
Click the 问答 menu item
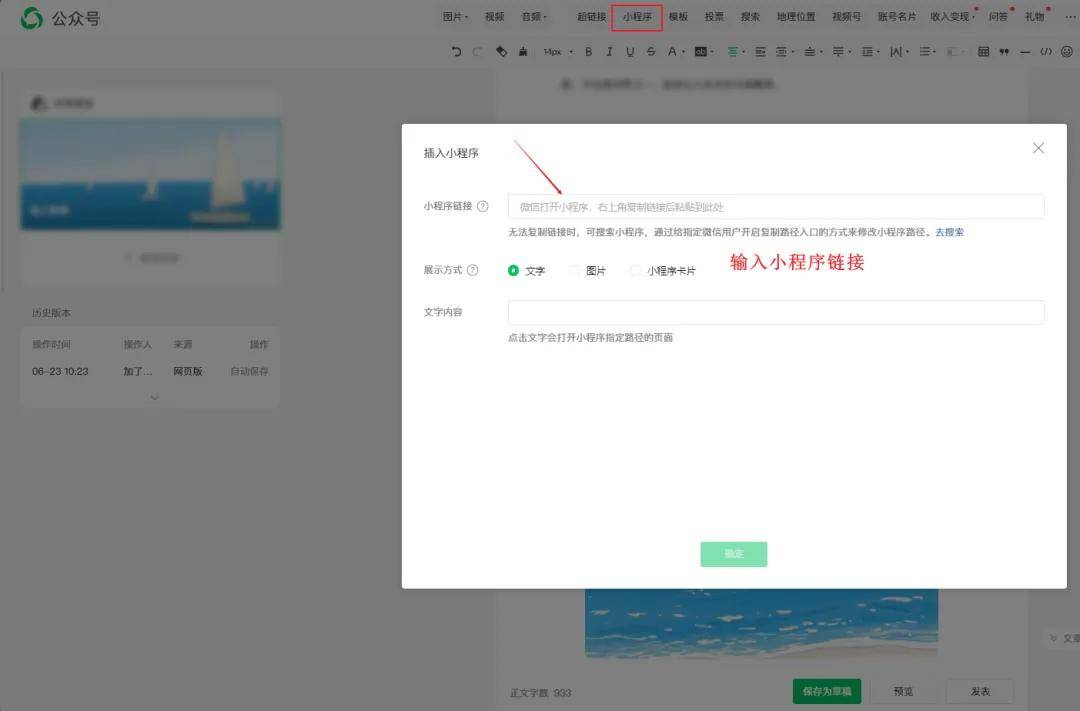pos(998,17)
